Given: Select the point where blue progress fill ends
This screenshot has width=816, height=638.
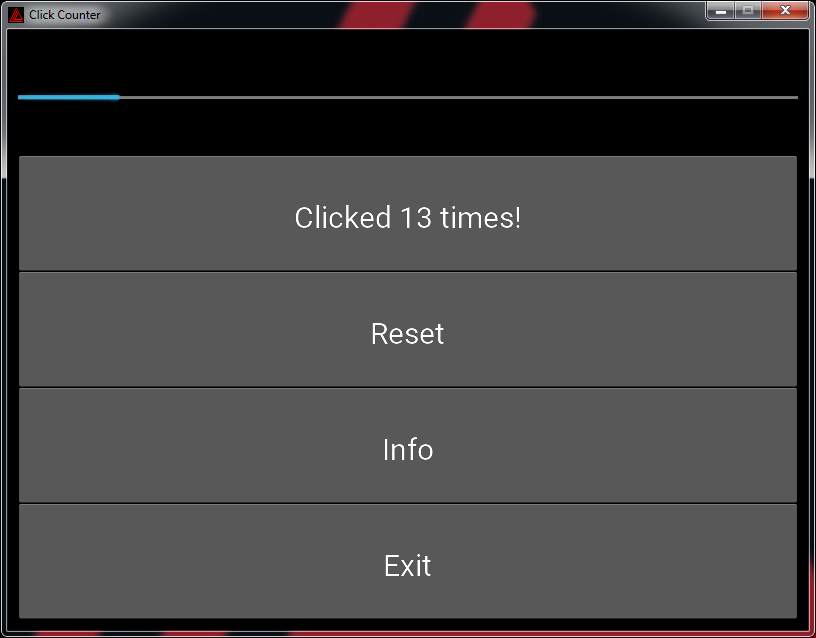Looking at the screenshot, I should click(119, 97).
